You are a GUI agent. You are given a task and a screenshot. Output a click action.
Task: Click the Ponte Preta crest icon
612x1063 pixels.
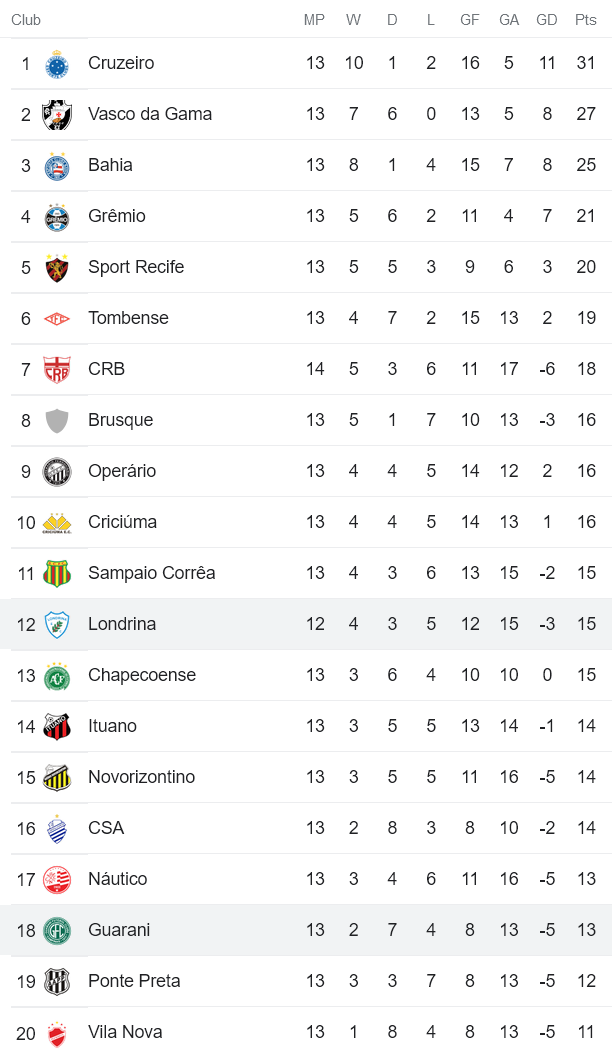point(57,982)
